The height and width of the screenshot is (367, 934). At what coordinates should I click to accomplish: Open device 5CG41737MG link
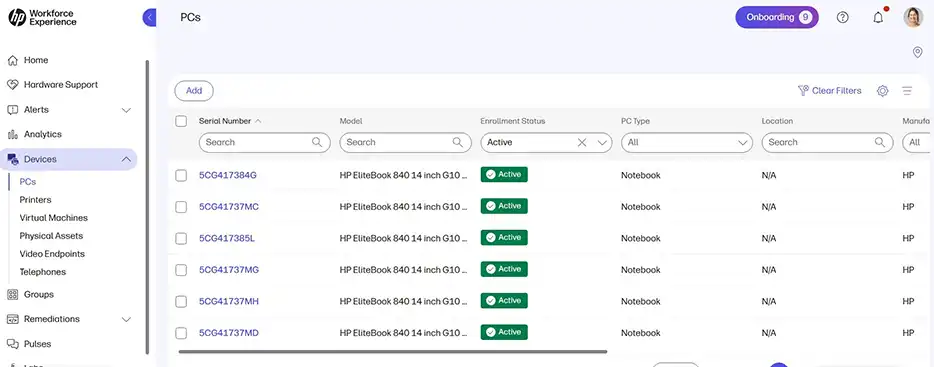[x=229, y=270]
